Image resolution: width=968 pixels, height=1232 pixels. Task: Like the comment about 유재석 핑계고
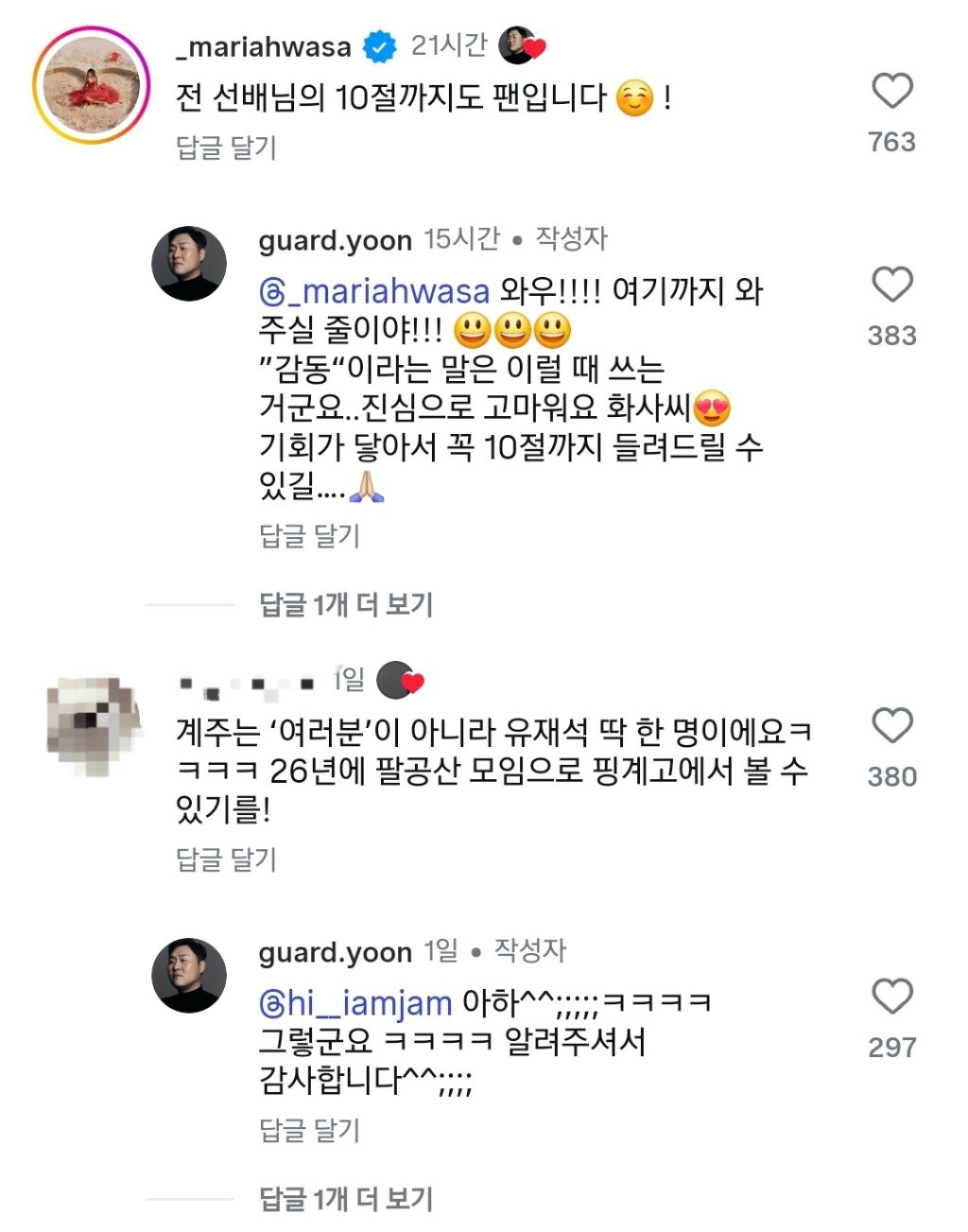click(891, 726)
